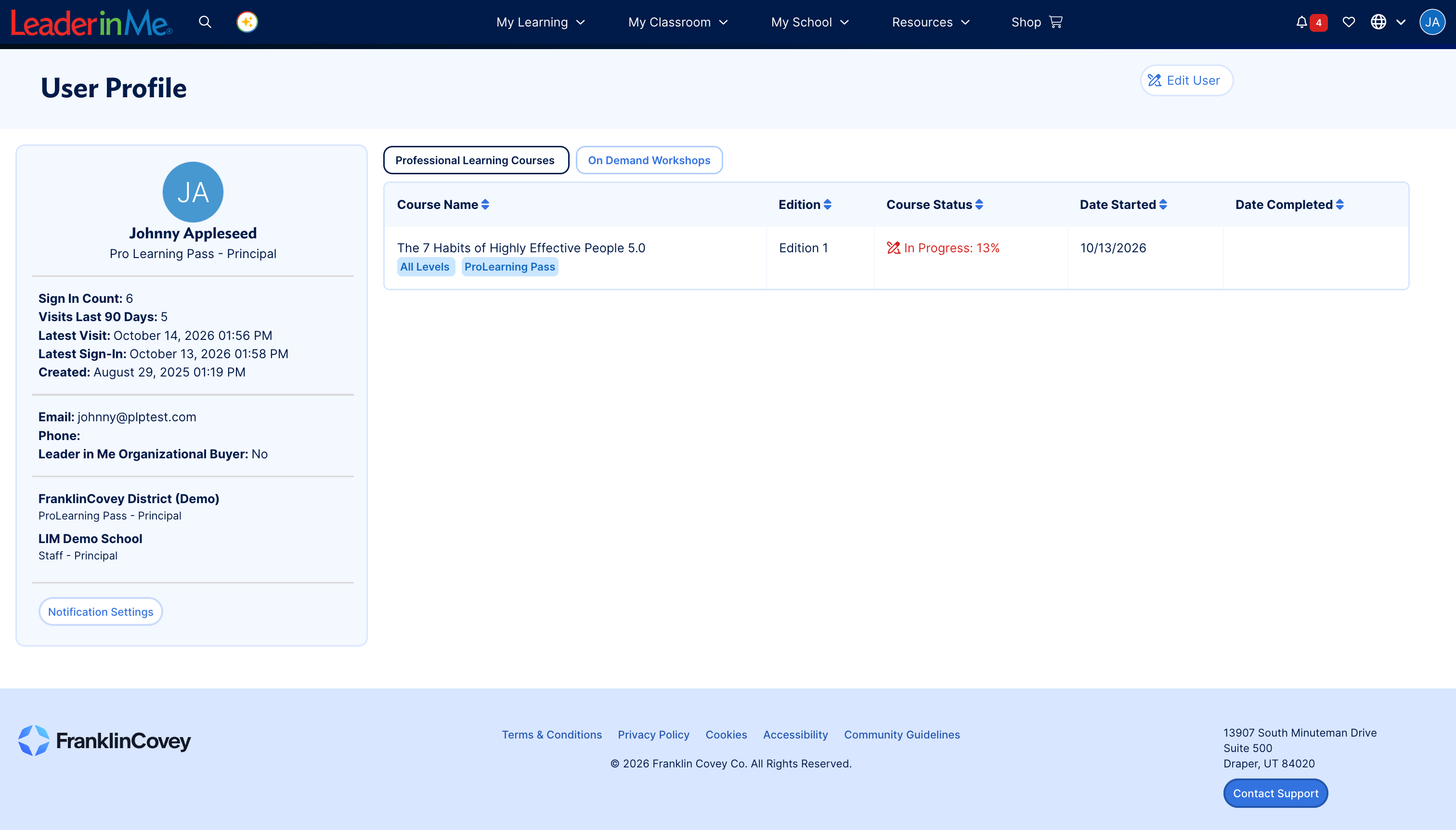Open the My Classroom menu
The width and height of the screenshot is (1456, 830).
pos(678,22)
